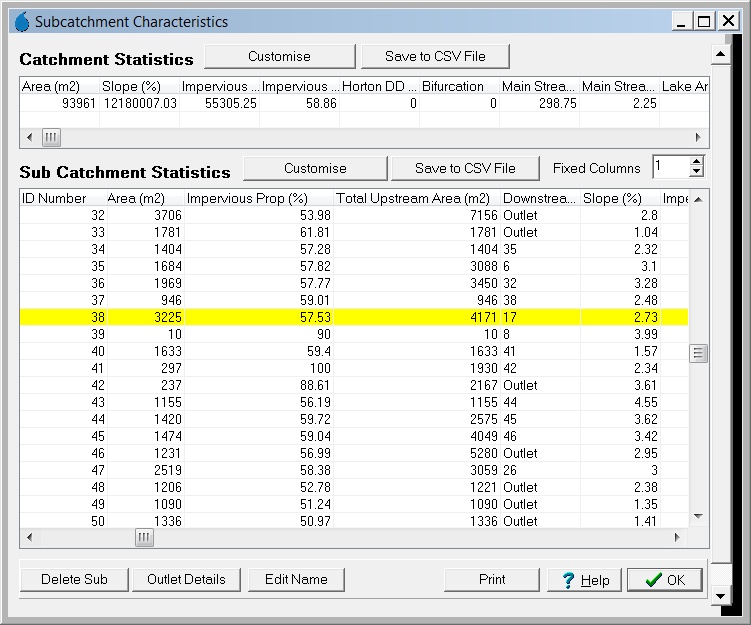Click the Help button with question mark
The image size is (751, 625).
click(584, 580)
